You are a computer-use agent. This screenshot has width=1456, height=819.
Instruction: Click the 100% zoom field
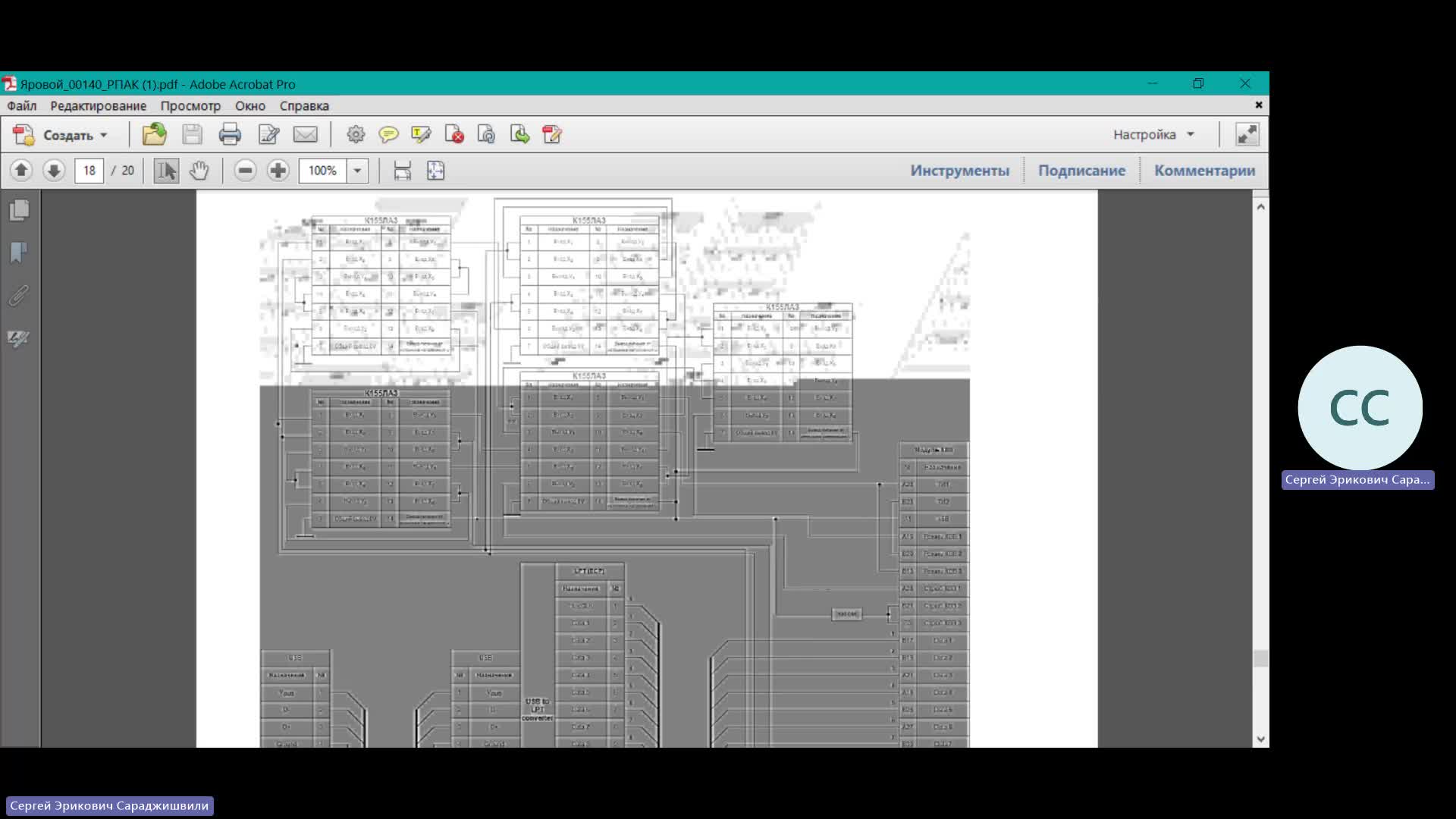pos(322,171)
